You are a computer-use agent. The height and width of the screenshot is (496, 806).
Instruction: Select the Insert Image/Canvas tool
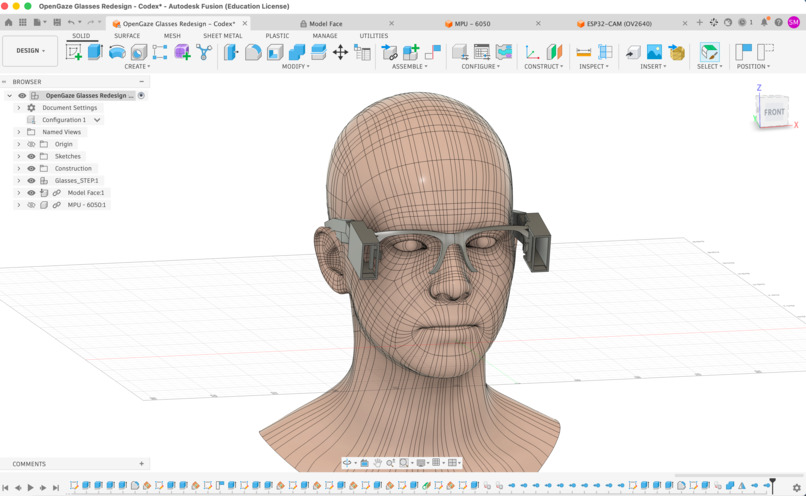click(654, 52)
